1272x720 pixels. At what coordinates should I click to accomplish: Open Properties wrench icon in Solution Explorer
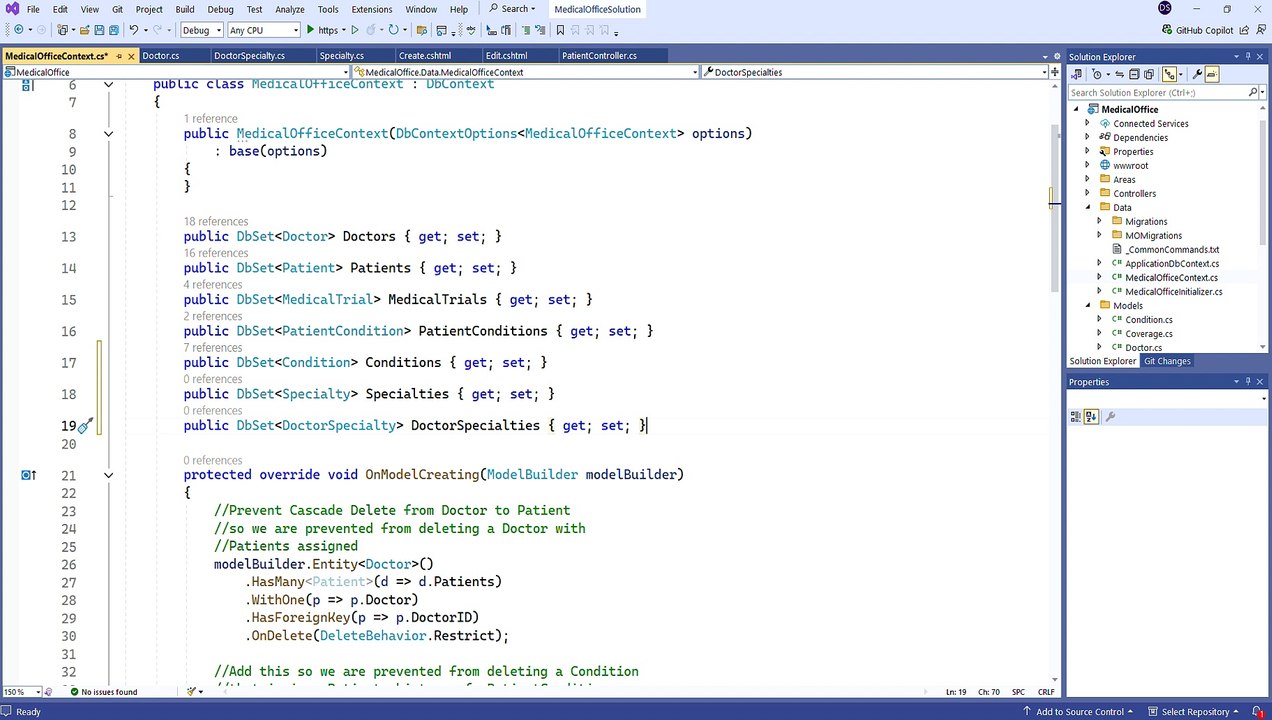pos(1197,74)
